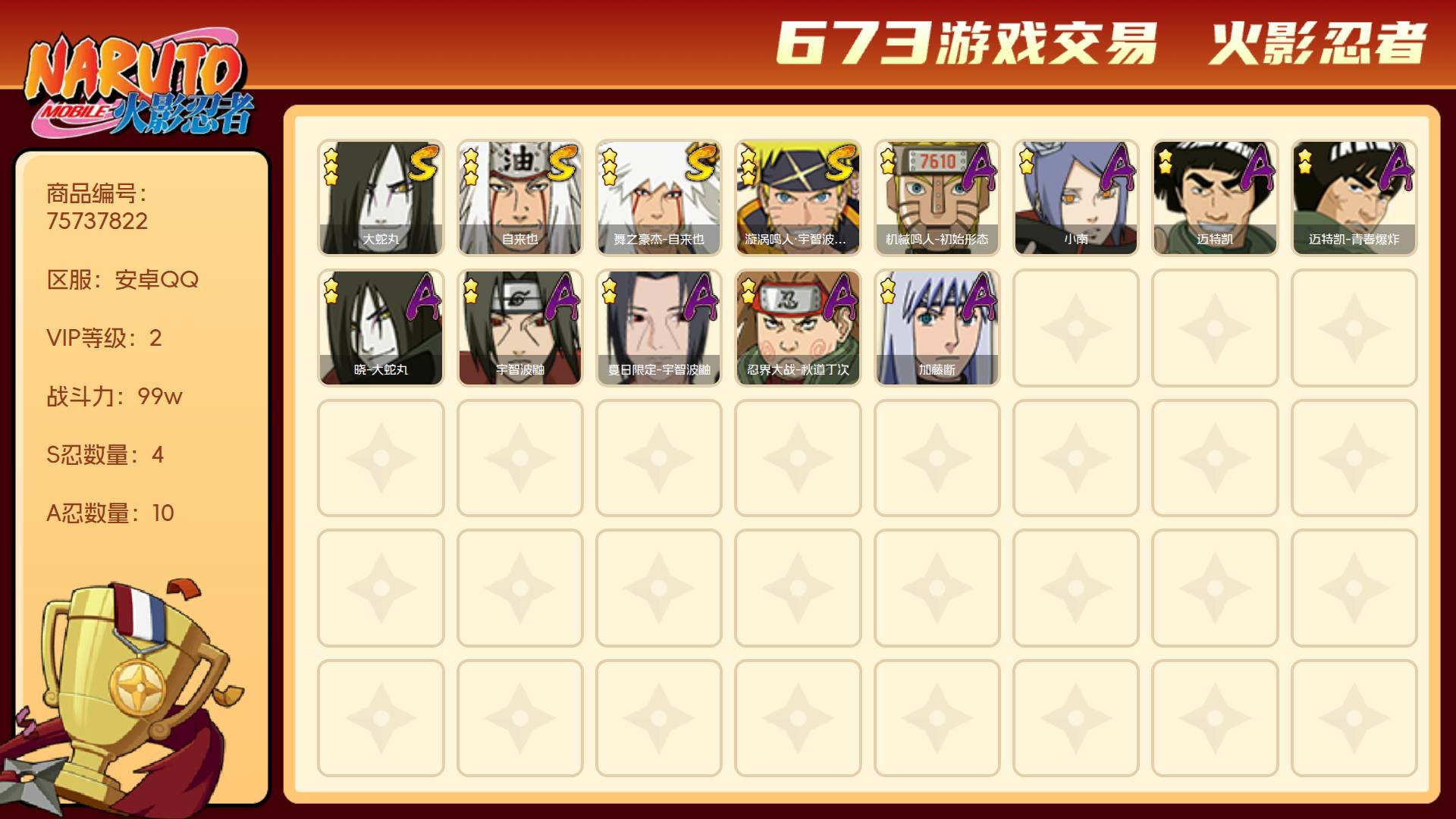Select the 迈特凯 ninja card
The height and width of the screenshot is (819, 1456).
(1215, 198)
